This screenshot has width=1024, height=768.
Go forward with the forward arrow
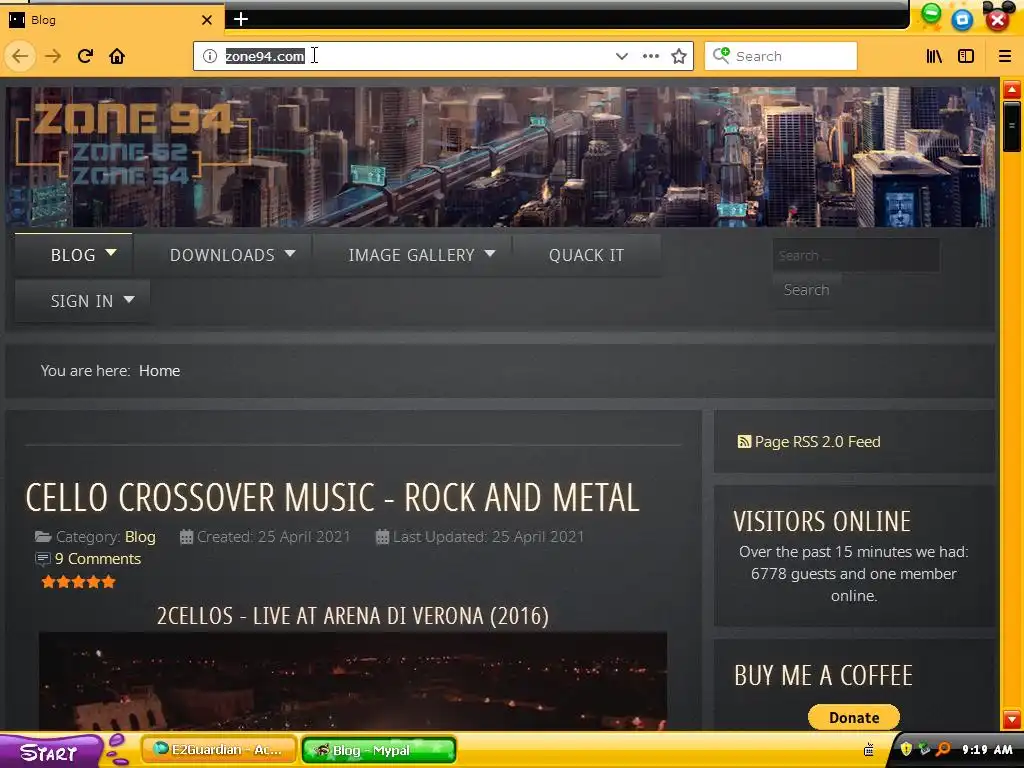[53, 56]
